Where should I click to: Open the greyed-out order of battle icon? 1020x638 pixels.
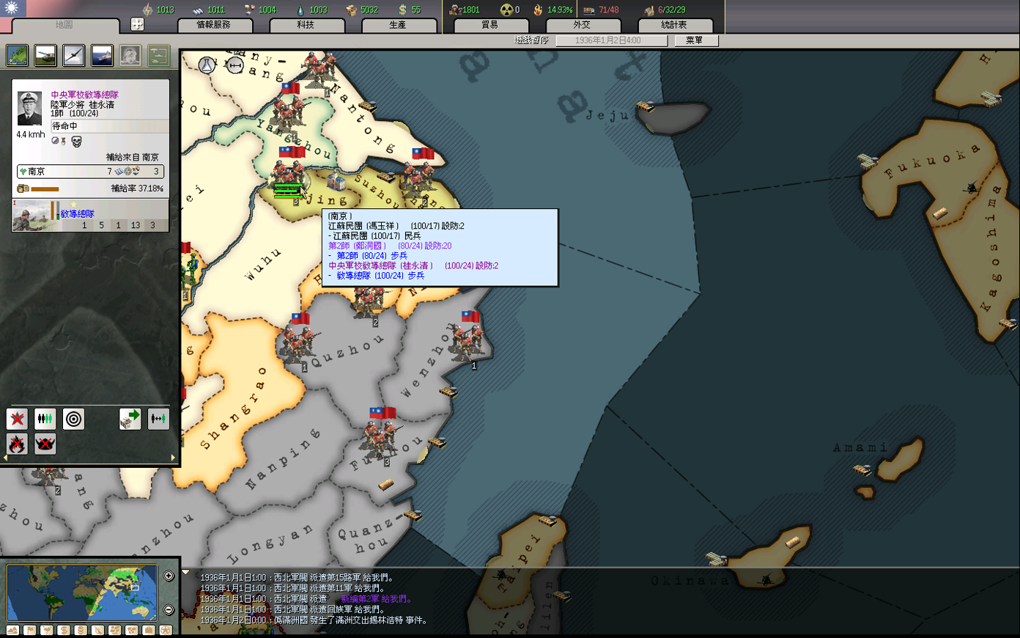tap(159, 55)
